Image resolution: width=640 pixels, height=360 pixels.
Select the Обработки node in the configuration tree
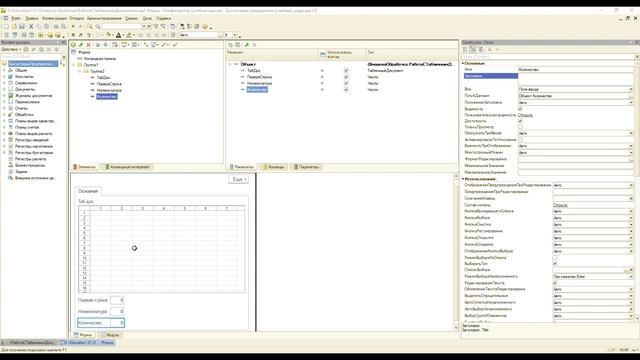tap(24, 115)
